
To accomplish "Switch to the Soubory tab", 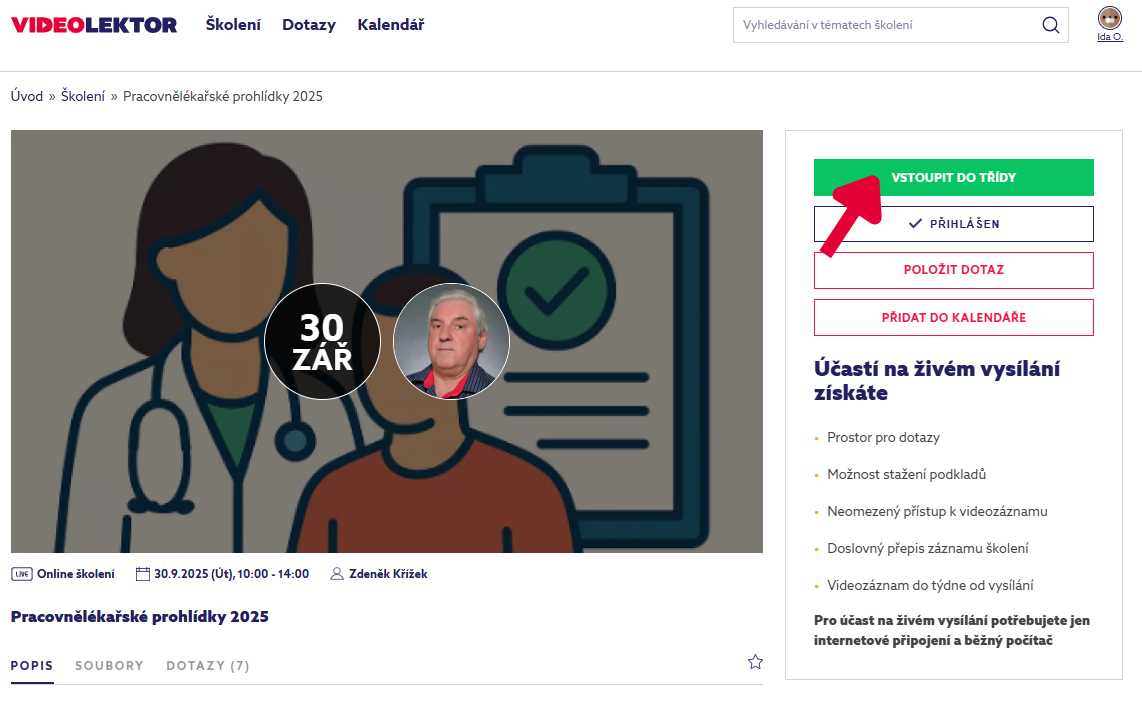I will point(109,666).
